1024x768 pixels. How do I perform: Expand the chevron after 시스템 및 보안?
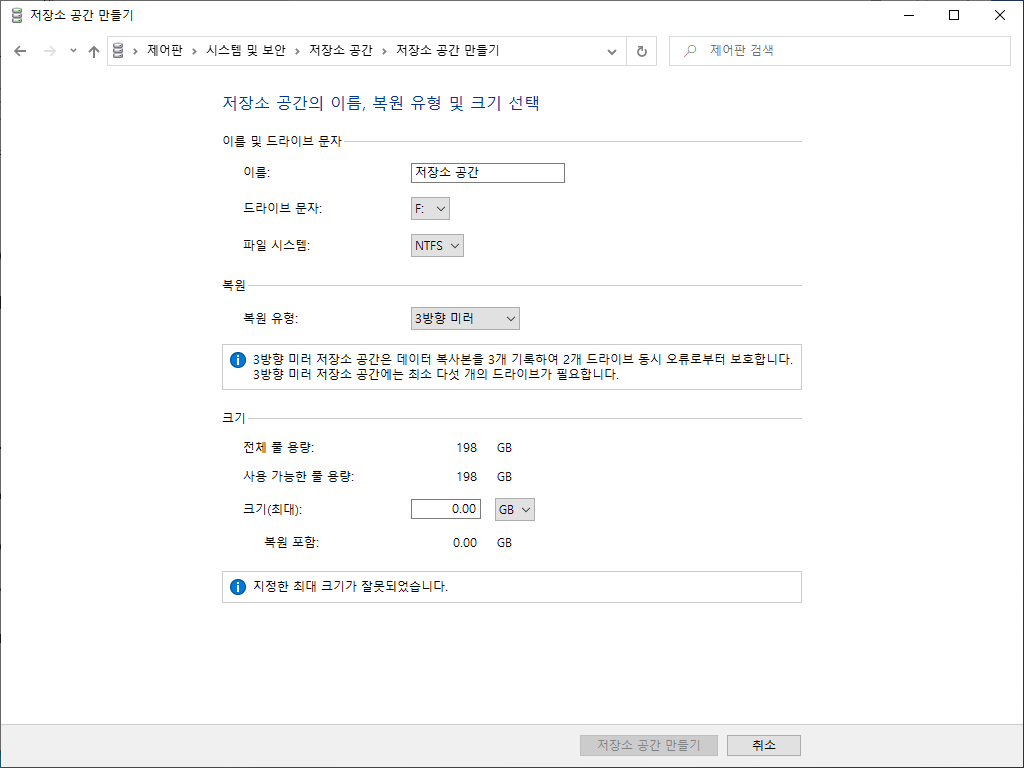pyautogui.click(x=297, y=51)
